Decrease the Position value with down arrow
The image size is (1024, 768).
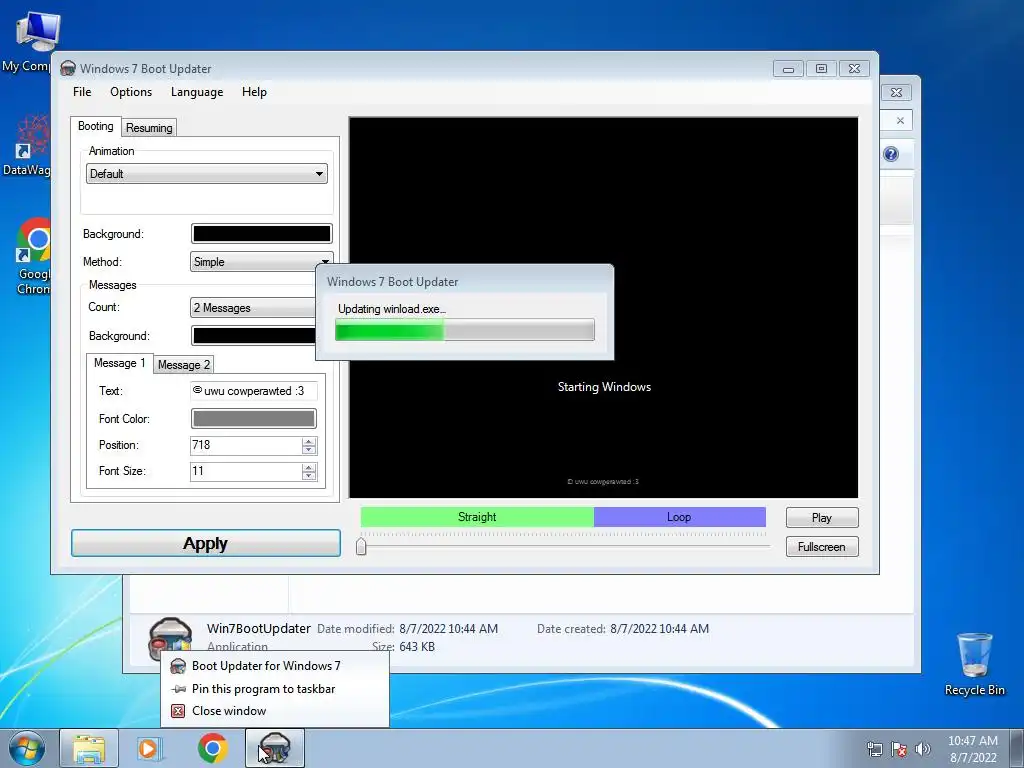point(309,450)
